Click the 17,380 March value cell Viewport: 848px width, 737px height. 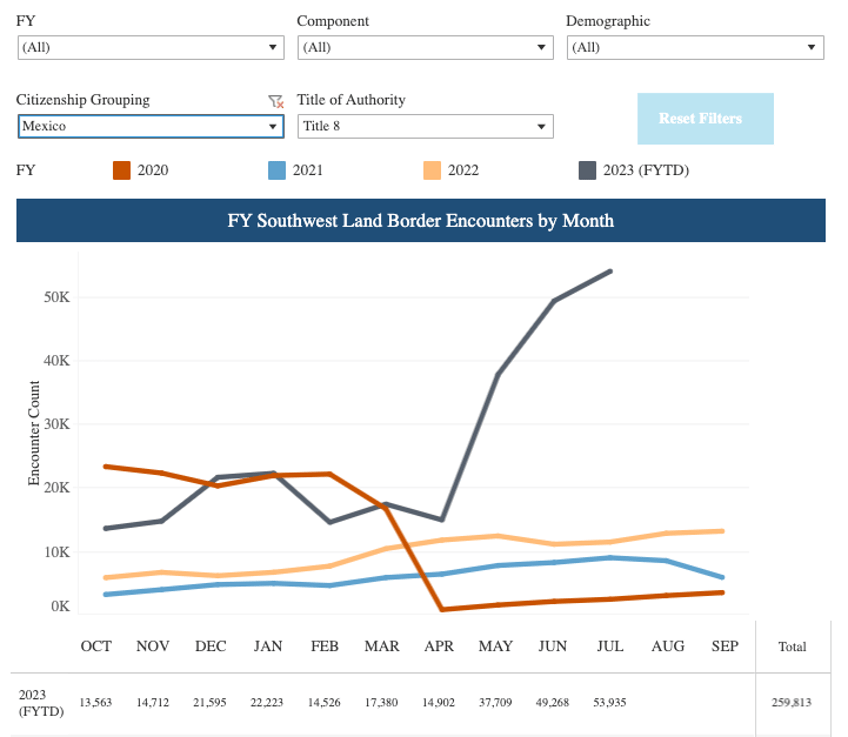point(381,703)
